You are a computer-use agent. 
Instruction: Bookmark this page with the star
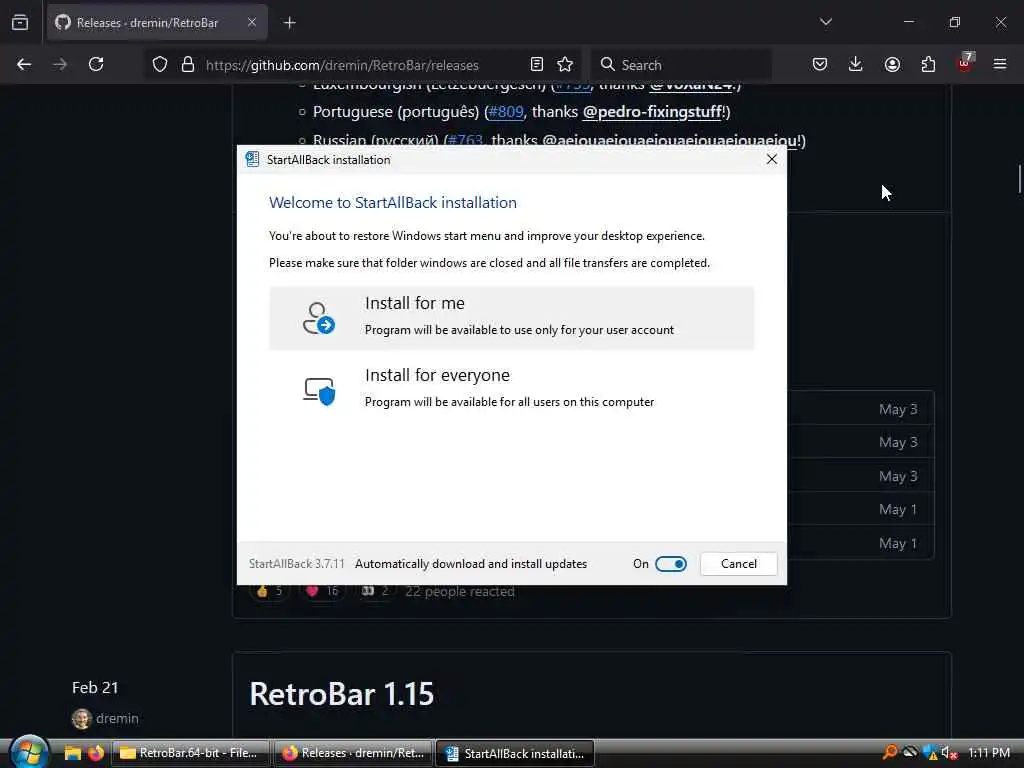click(x=565, y=64)
